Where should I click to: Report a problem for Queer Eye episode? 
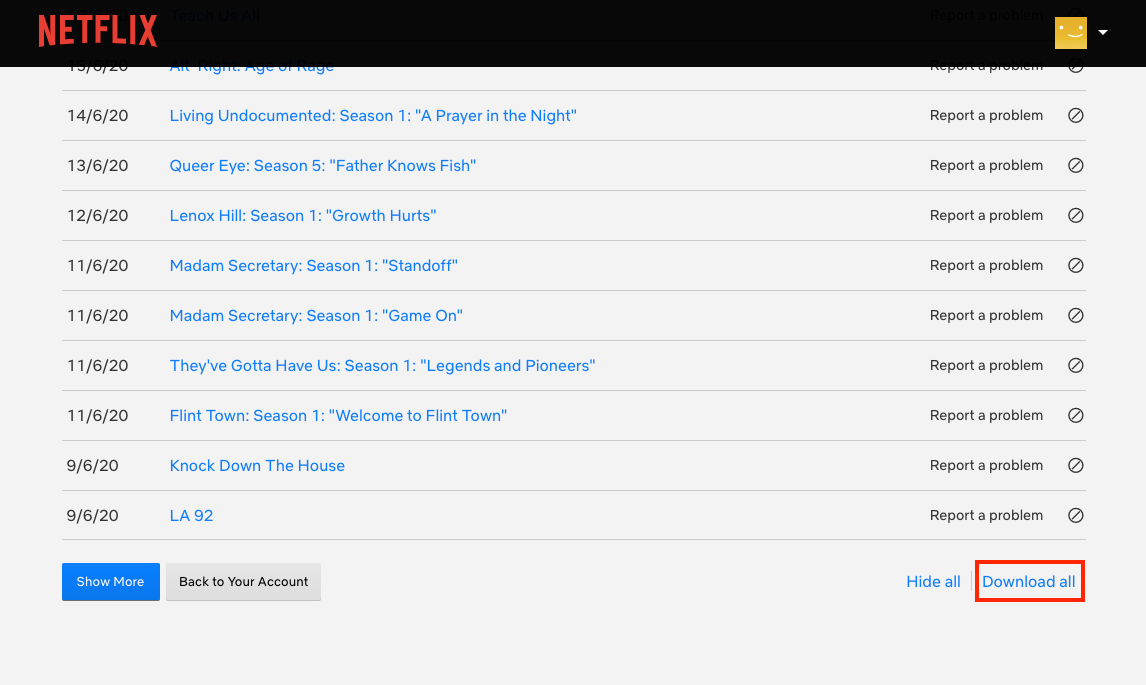986,165
